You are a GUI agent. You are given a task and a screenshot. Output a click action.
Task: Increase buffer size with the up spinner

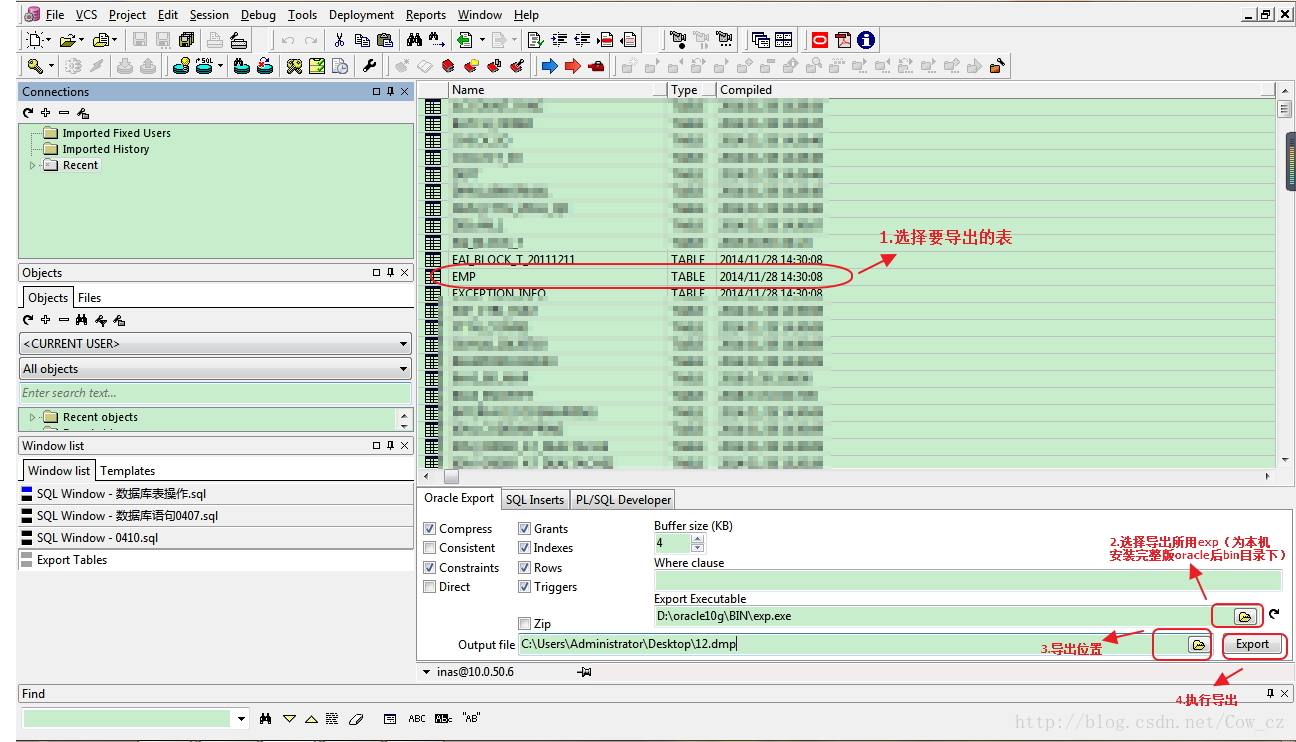[697, 539]
